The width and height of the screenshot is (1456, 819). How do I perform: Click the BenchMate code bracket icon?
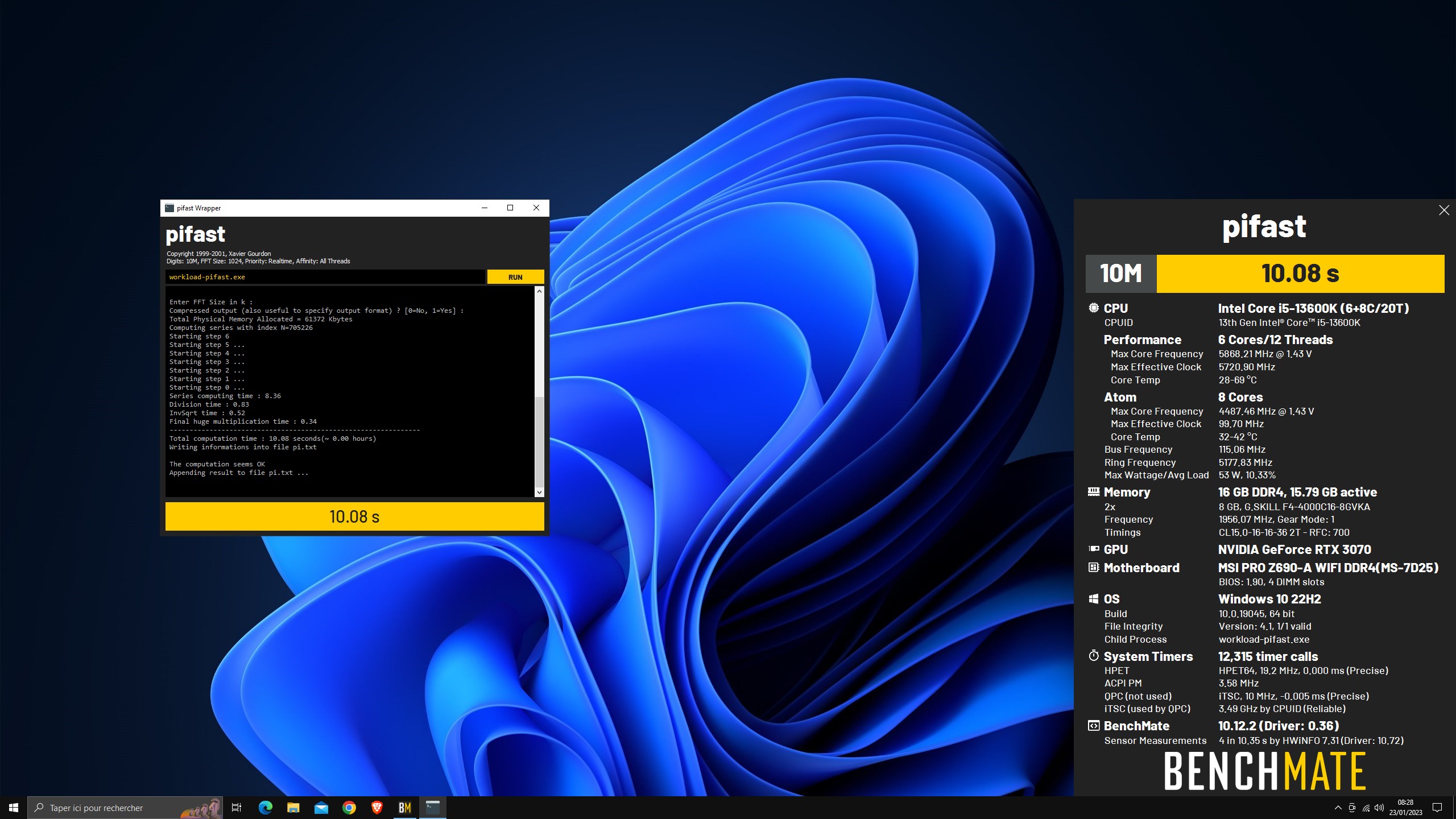pos(1093,726)
